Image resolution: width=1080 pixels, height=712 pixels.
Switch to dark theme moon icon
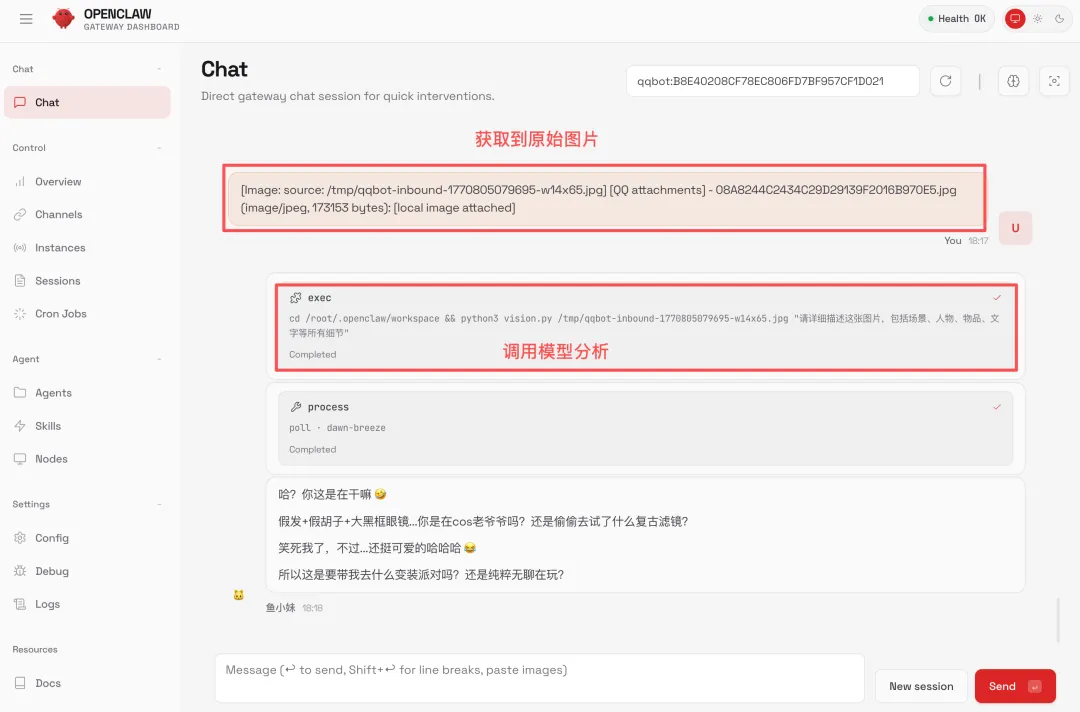[1059, 19]
